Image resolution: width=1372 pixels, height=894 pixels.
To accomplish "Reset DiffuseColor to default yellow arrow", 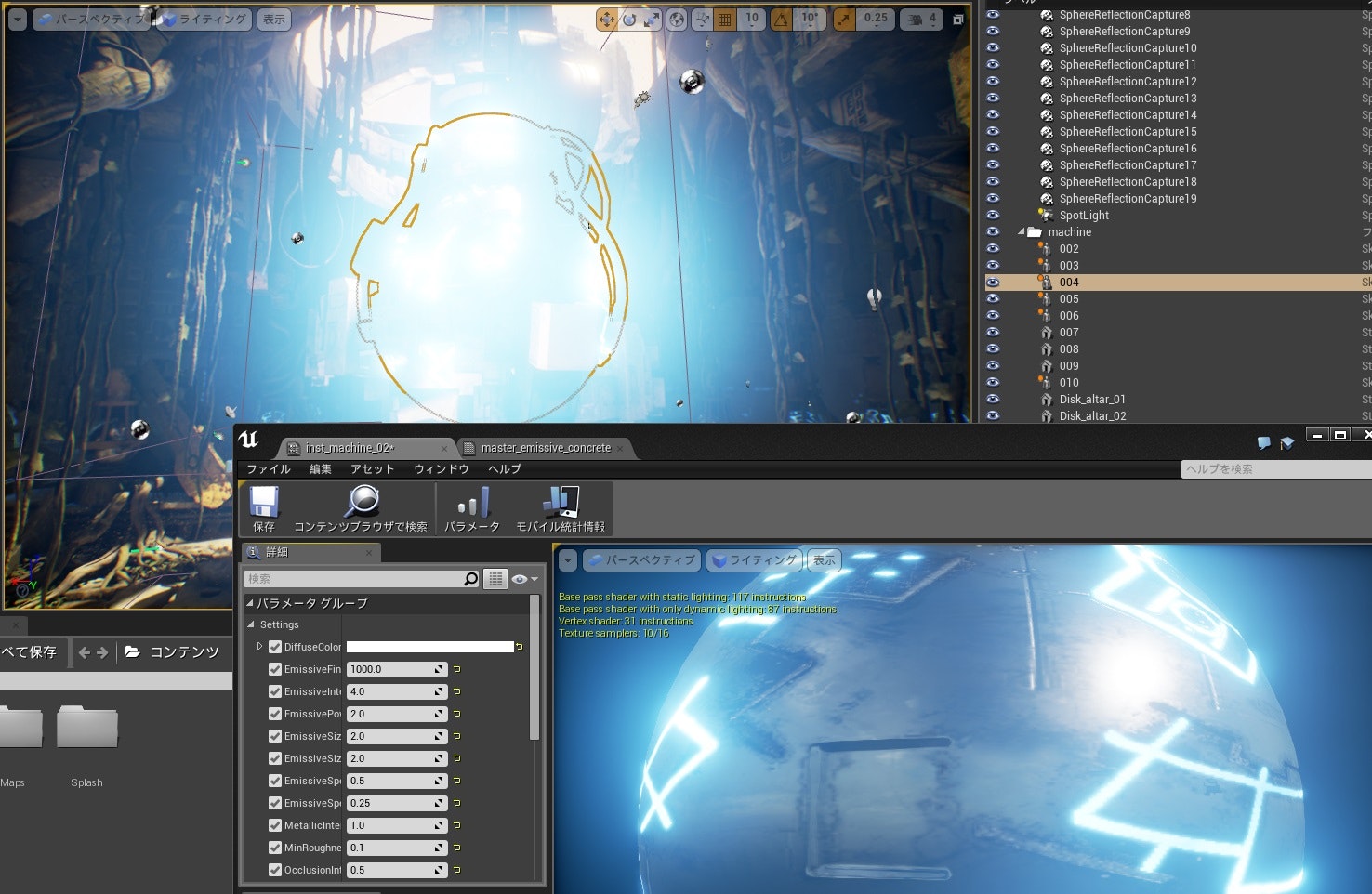I will coord(520,647).
